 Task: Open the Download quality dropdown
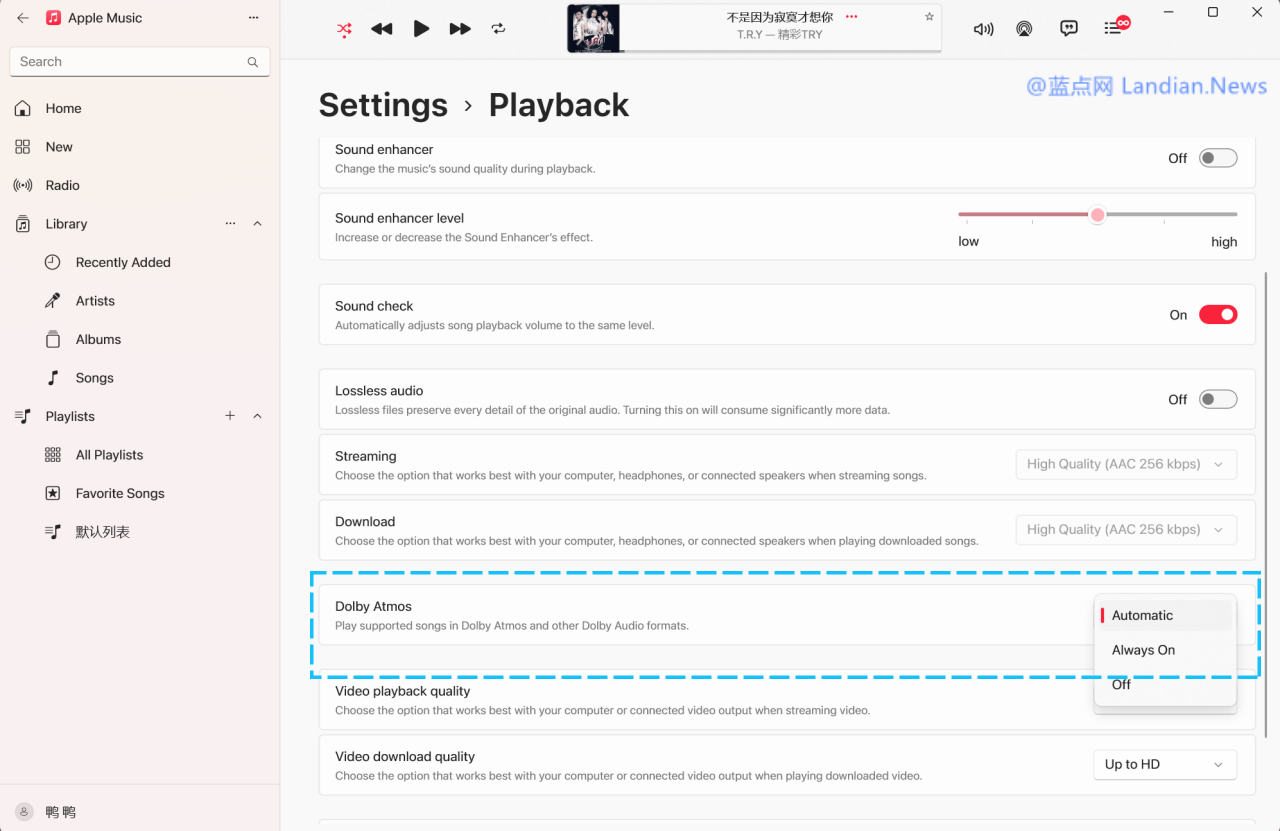pyautogui.click(x=1126, y=530)
